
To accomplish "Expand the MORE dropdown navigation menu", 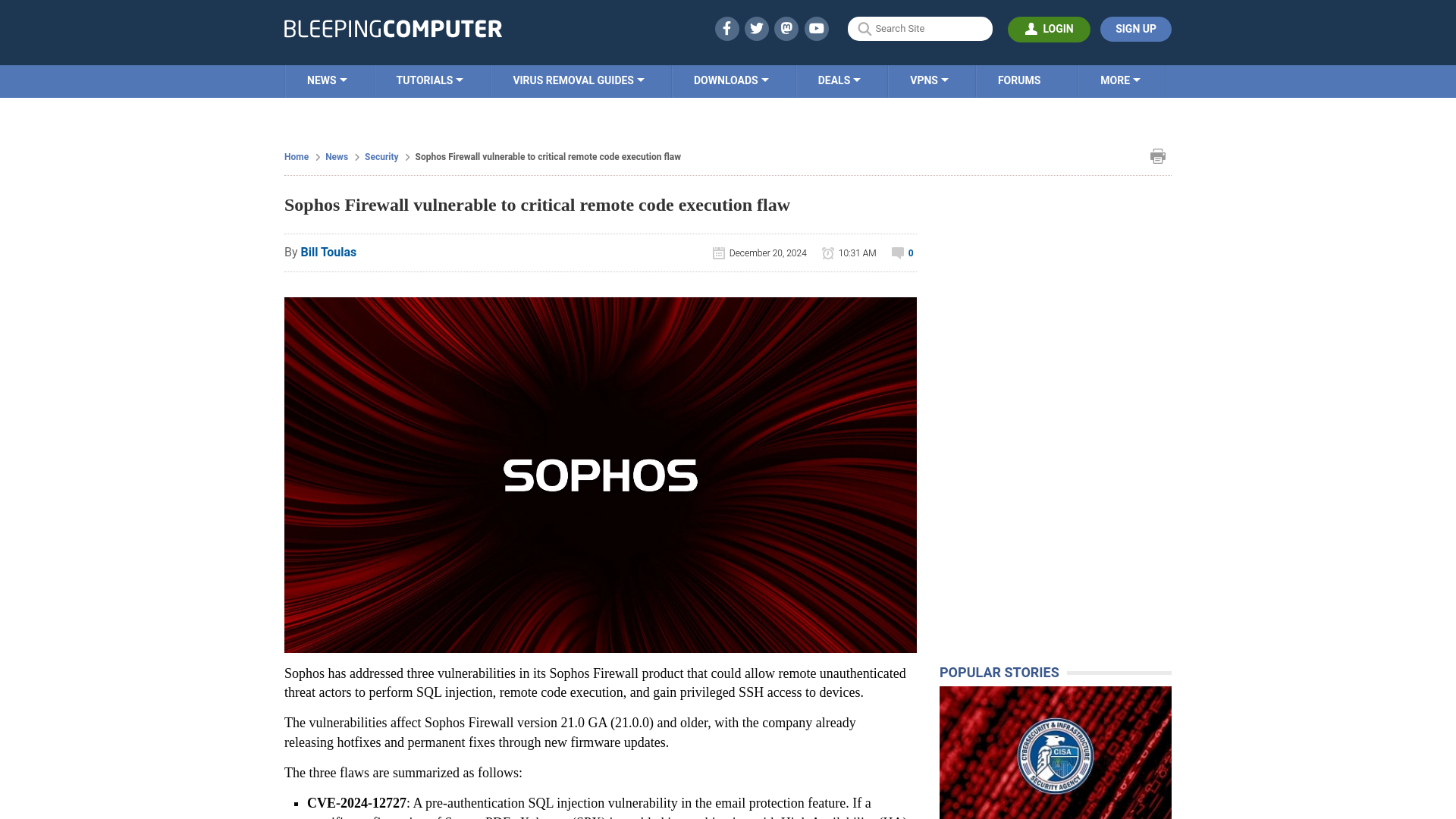I will 1120,80.
